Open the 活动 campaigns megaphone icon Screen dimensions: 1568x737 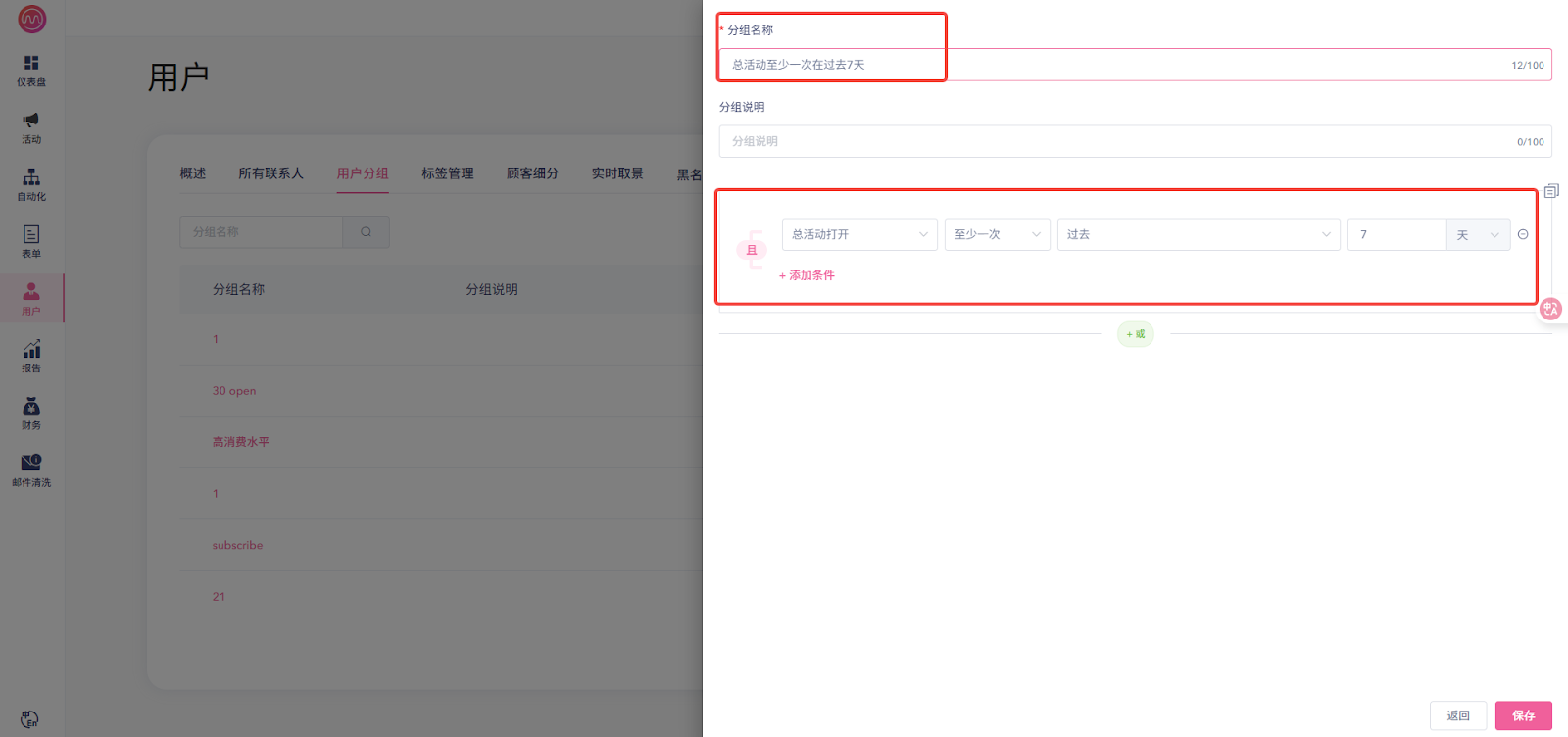pyautogui.click(x=31, y=126)
